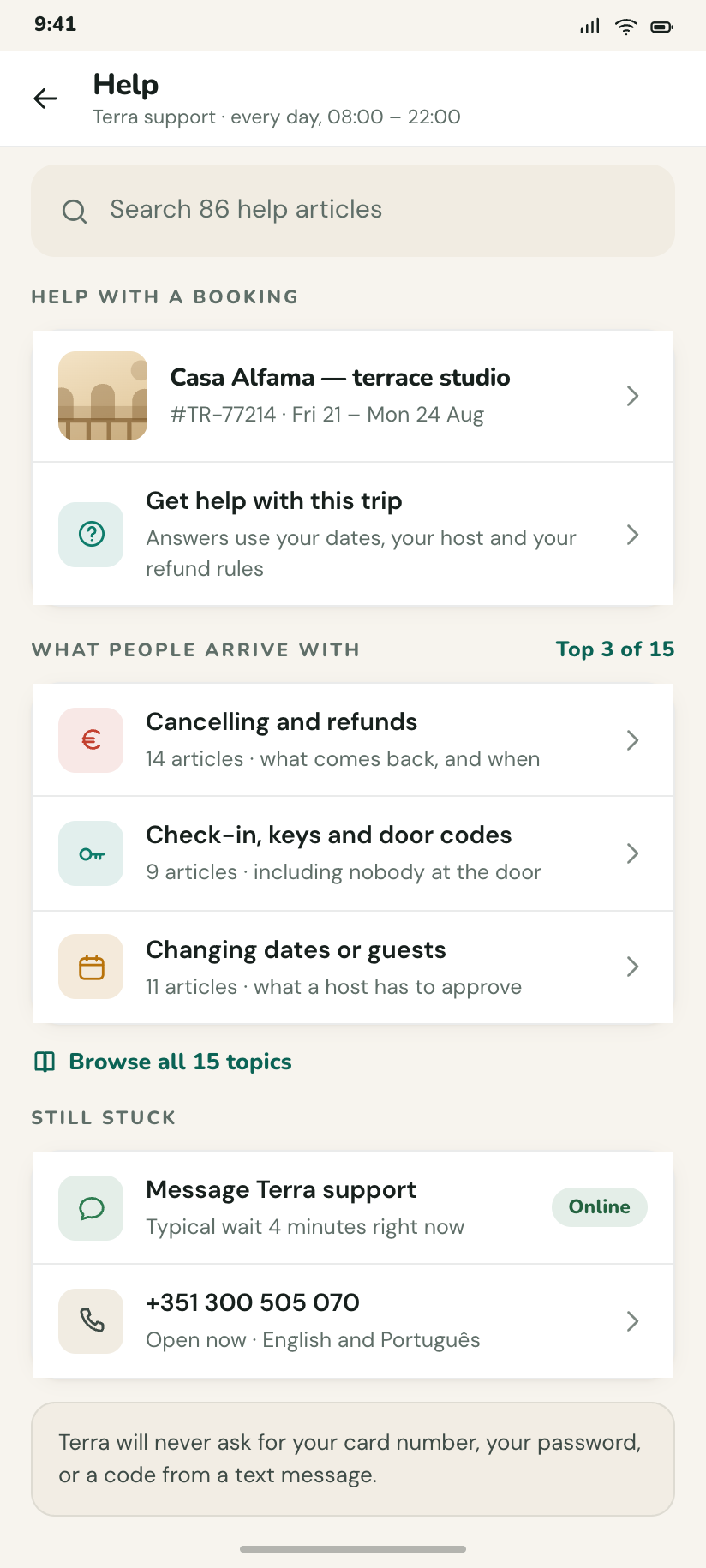Expand Check-in, keys and door codes chevron
Viewport: 706px width, 1568px height.
pyautogui.click(x=632, y=853)
